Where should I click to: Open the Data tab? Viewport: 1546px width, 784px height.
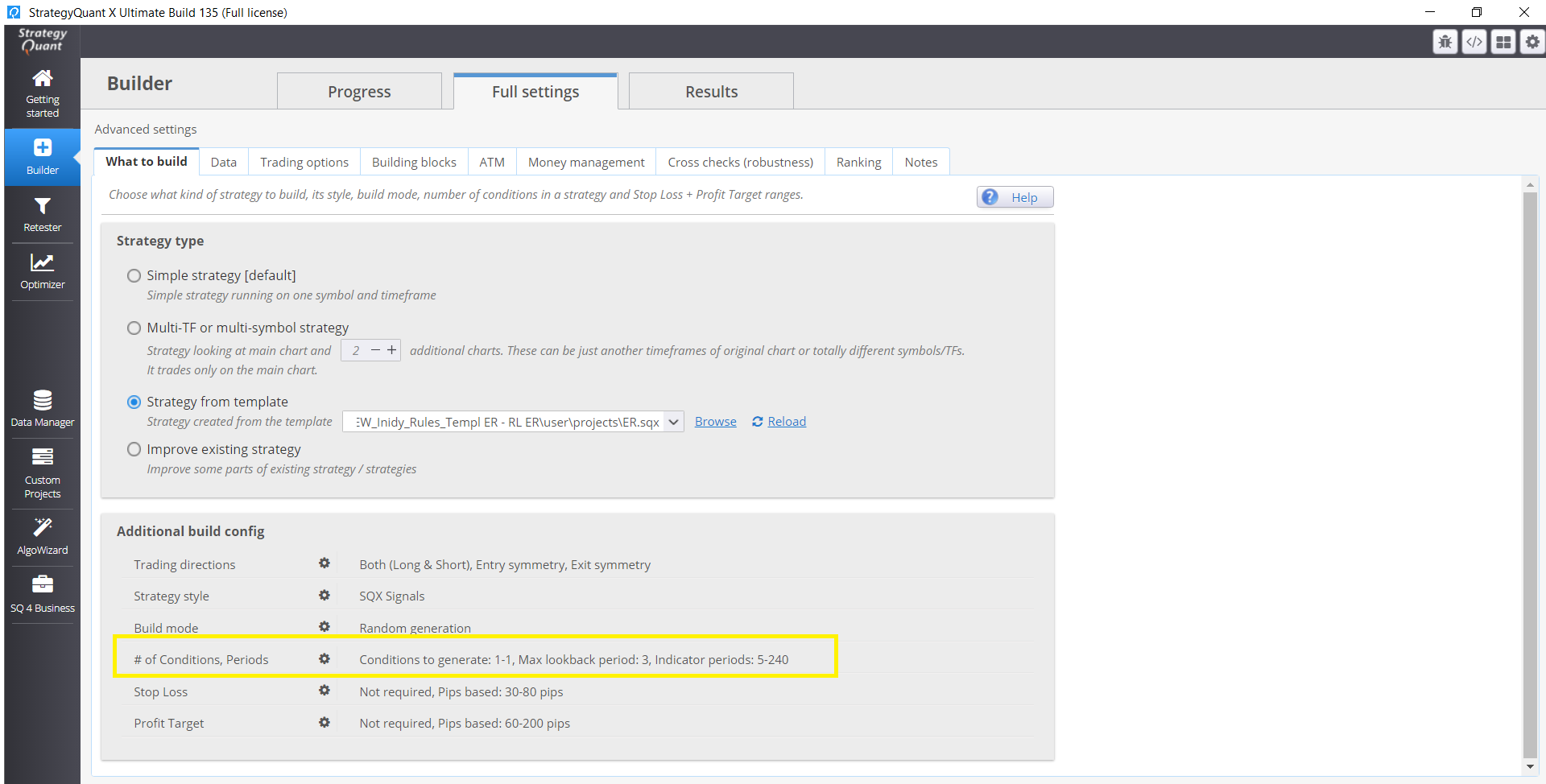pos(224,162)
